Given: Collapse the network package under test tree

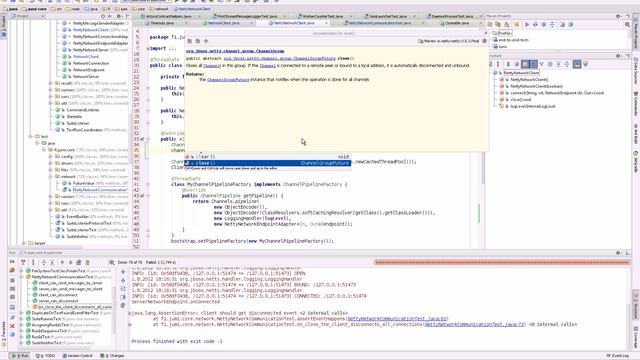Looking at the screenshot, I should pos(51,176).
